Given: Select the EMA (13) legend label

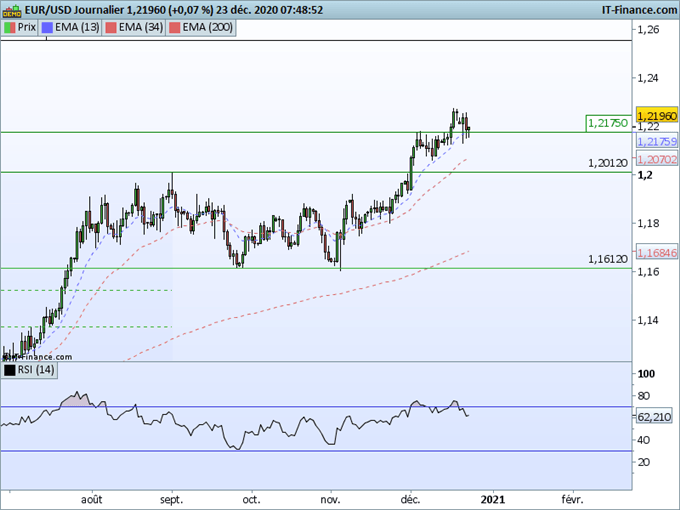Looking at the screenshot, I should pyautogui.click(x=77, y=27).
